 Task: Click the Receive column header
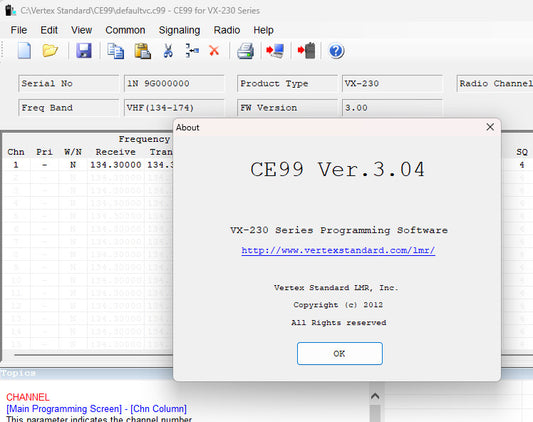[x=116, y=152]
